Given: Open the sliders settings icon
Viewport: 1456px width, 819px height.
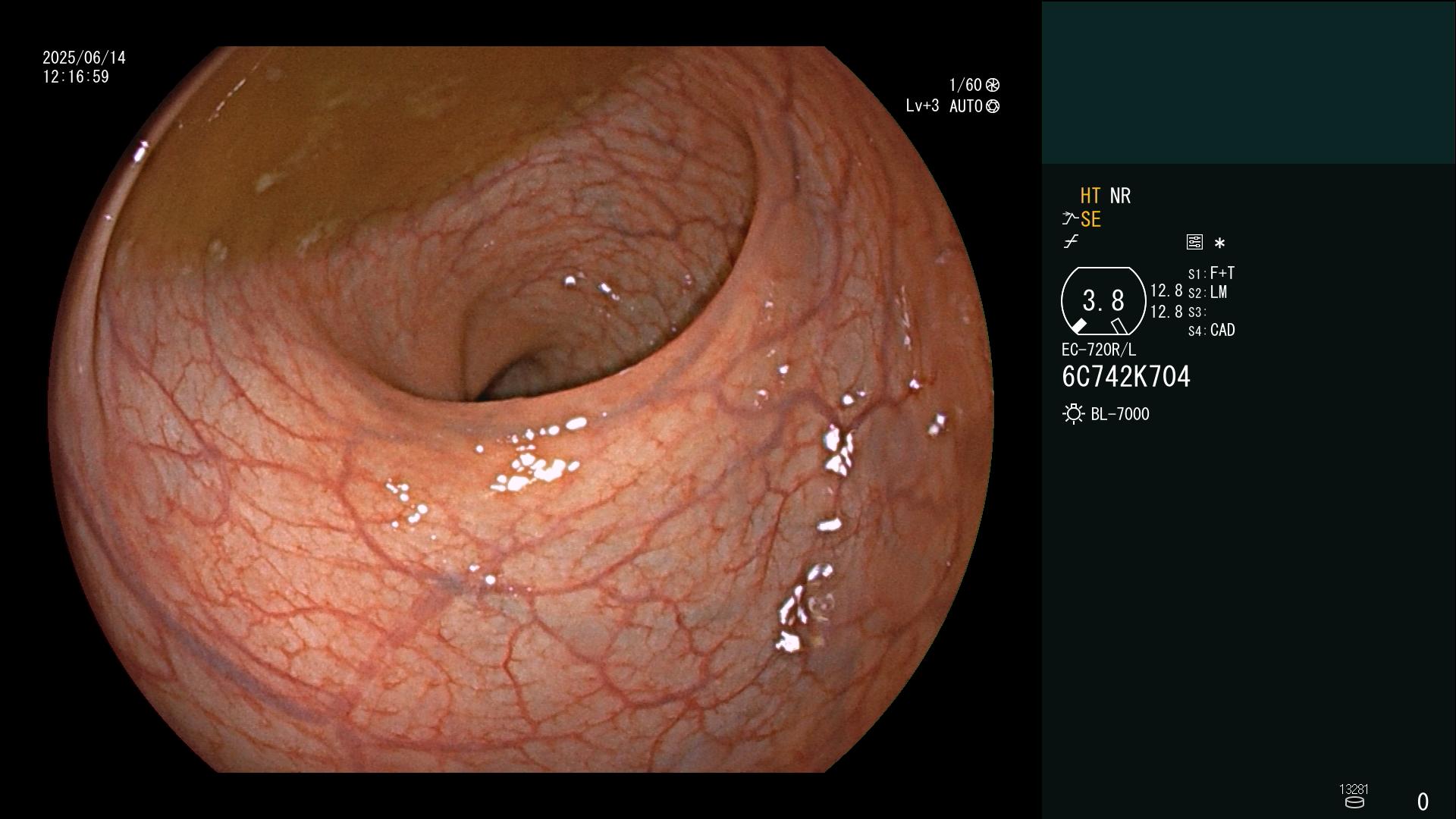Looking at the screenshot, I should point(1194,242).
